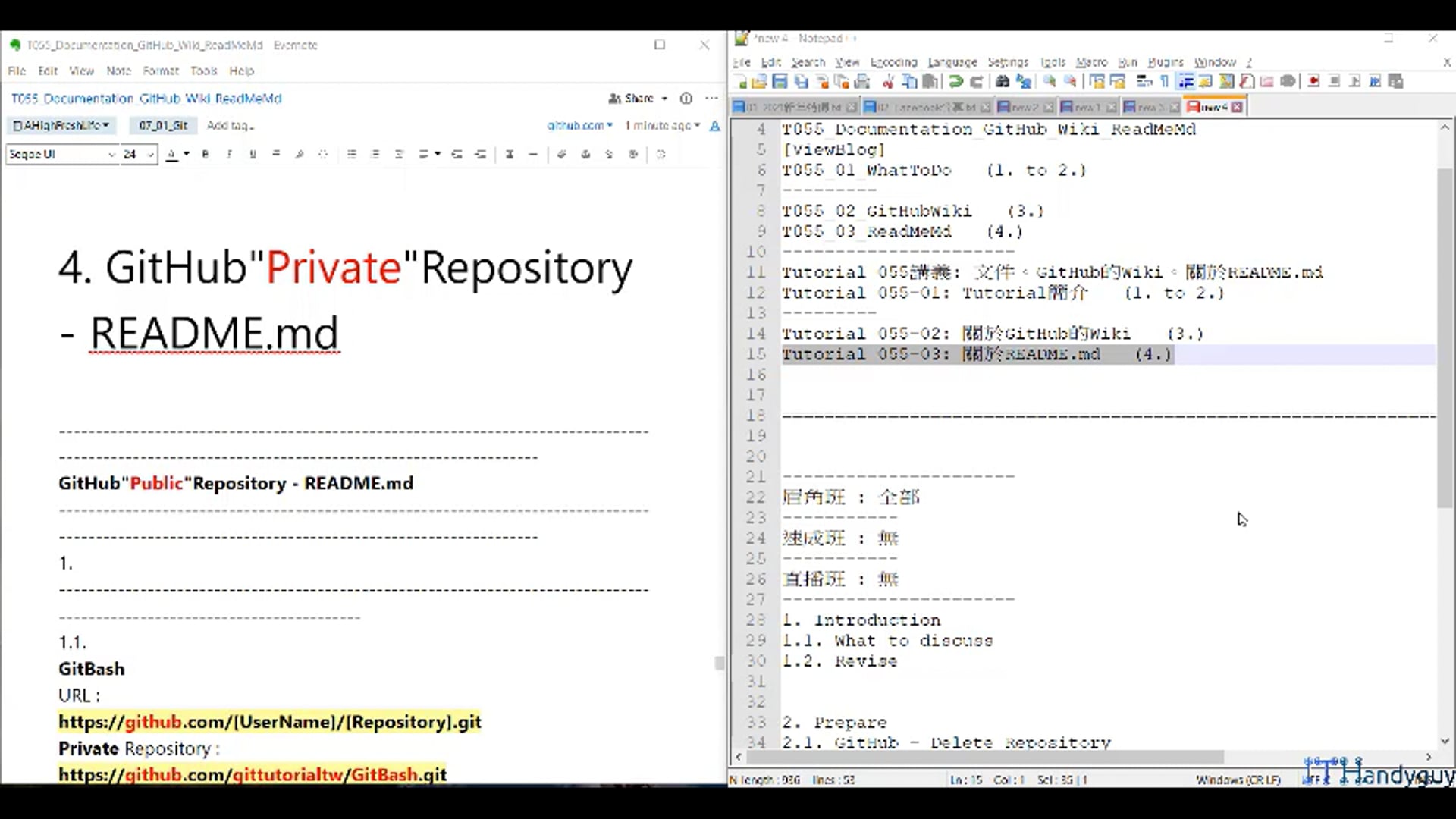Click Print icon in Notepad++ toolbar
The height and width of the screenshot is (819, 1456).
(x=862, y=81)
